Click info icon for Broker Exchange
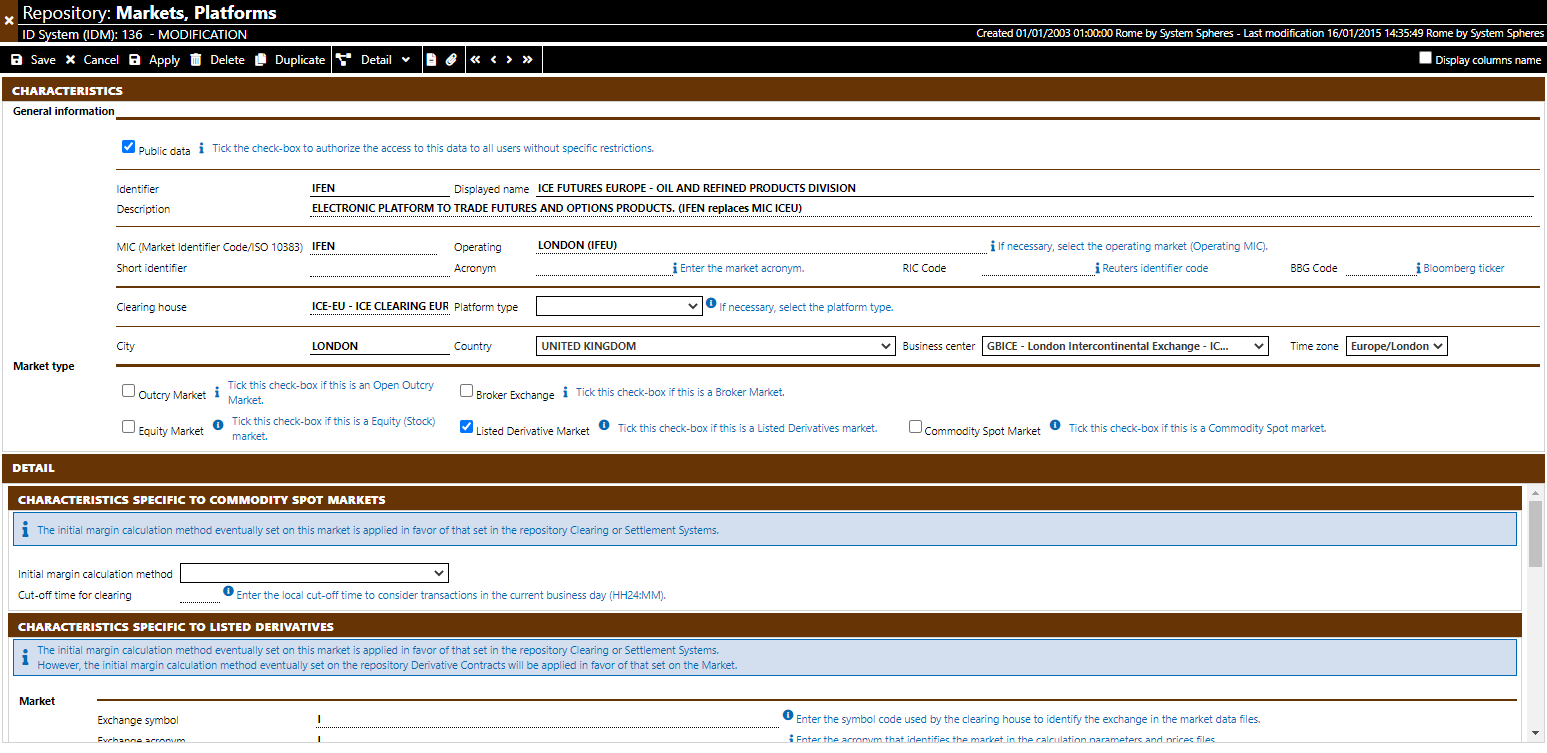Image resolution: width=1547 pixels, height=753 pixels. pos(565,392)
